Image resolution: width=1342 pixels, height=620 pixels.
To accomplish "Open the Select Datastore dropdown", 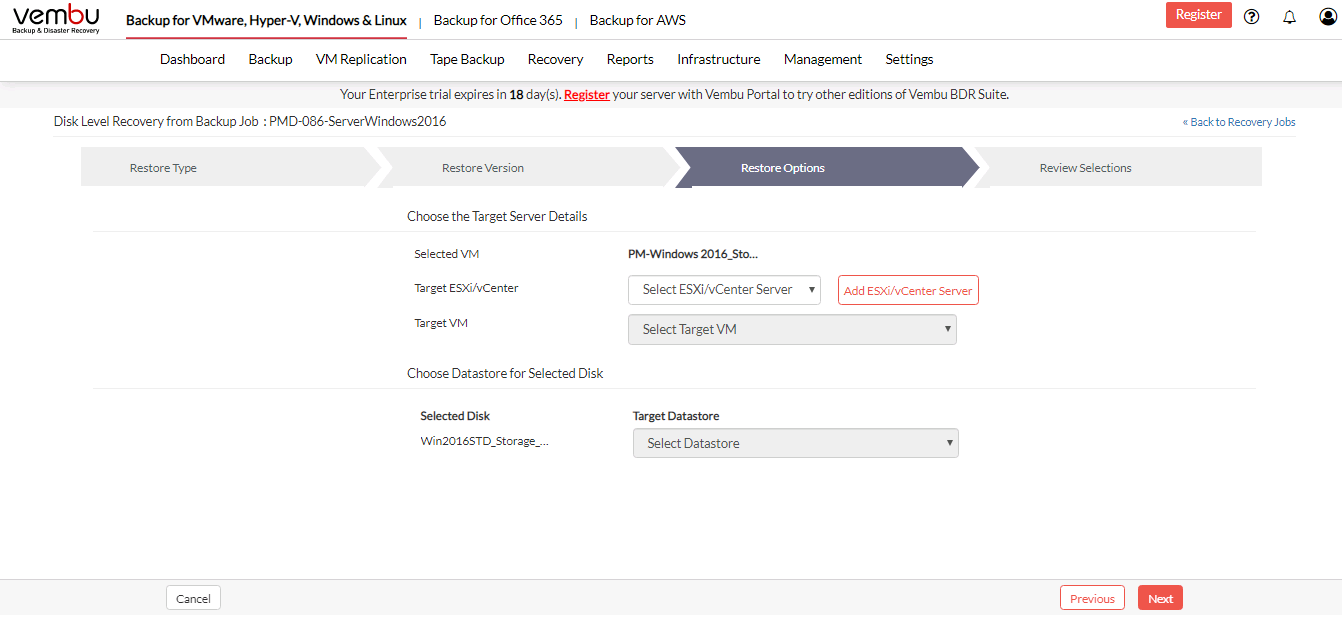I will pyautogui.click(x=796, y=443).
